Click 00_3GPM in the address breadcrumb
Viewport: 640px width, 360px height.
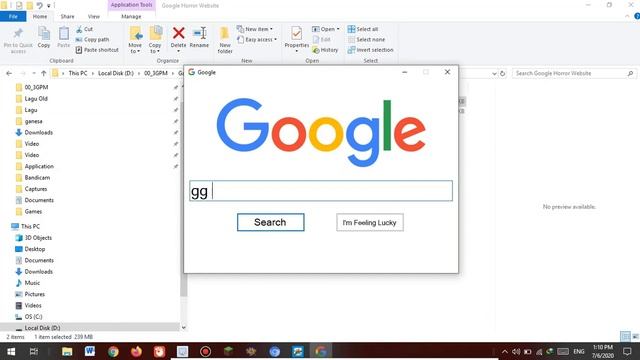pyautogui.click(x=156, y=73)
